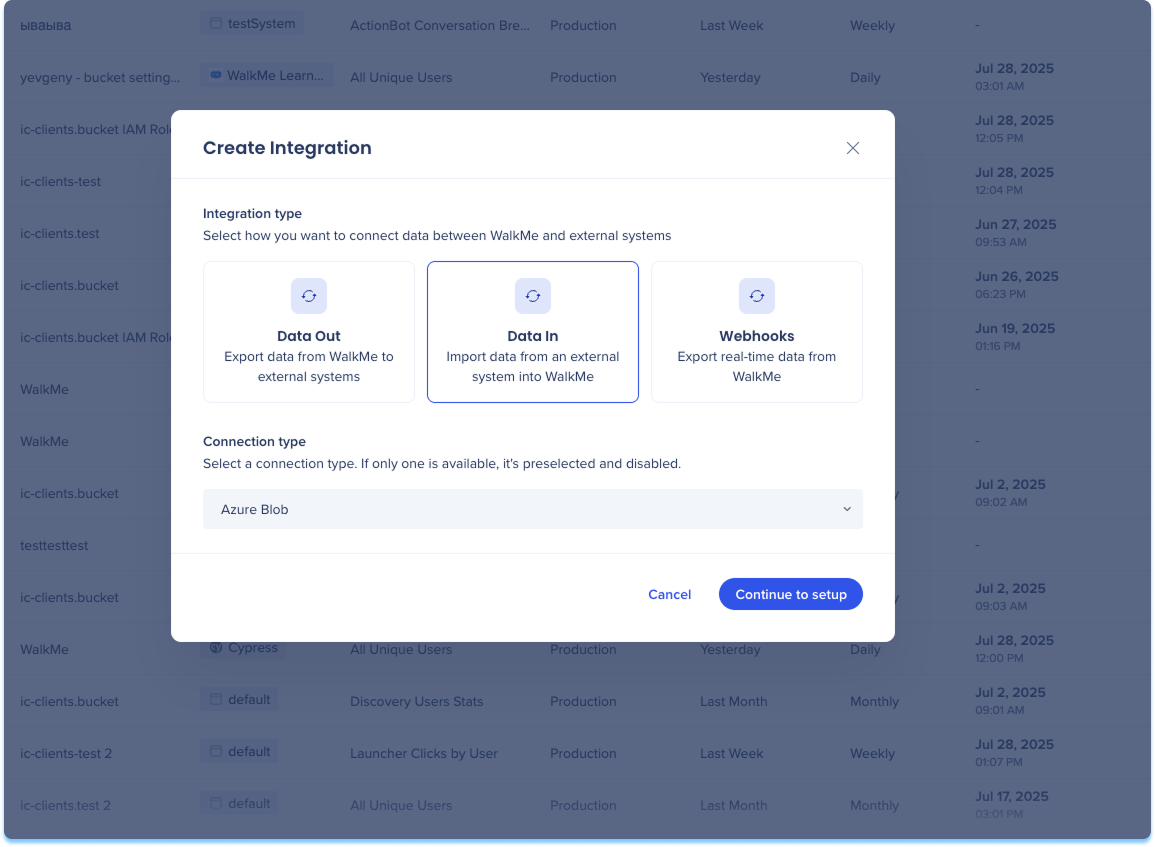The height and width of the screenshot is (847, 1155).
Task: Click default tag icon in ic-clients.test 2 row
Action: [216, 804]
